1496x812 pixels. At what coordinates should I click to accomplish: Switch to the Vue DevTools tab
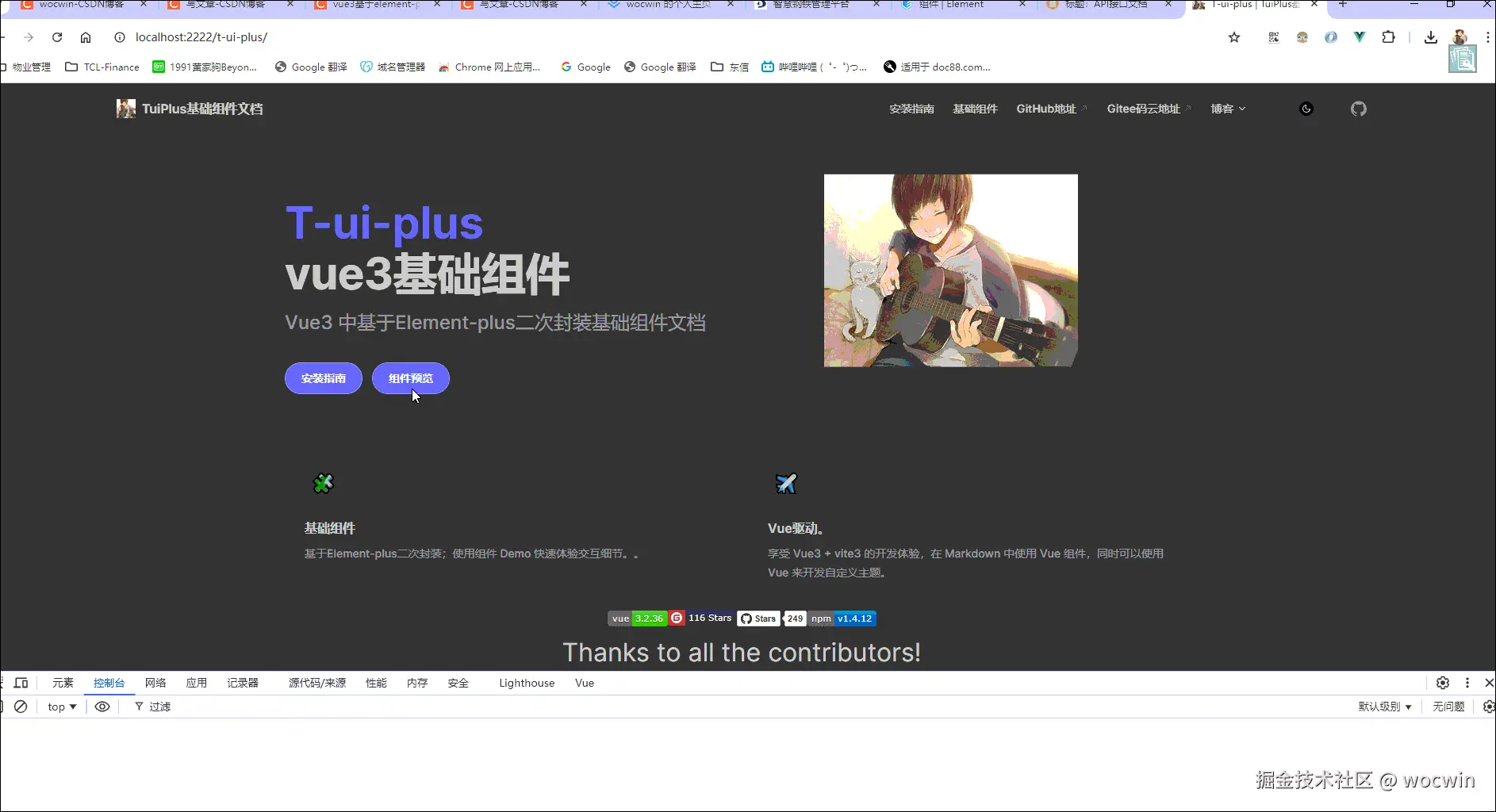pyautogui.click(x=585, y=683)
